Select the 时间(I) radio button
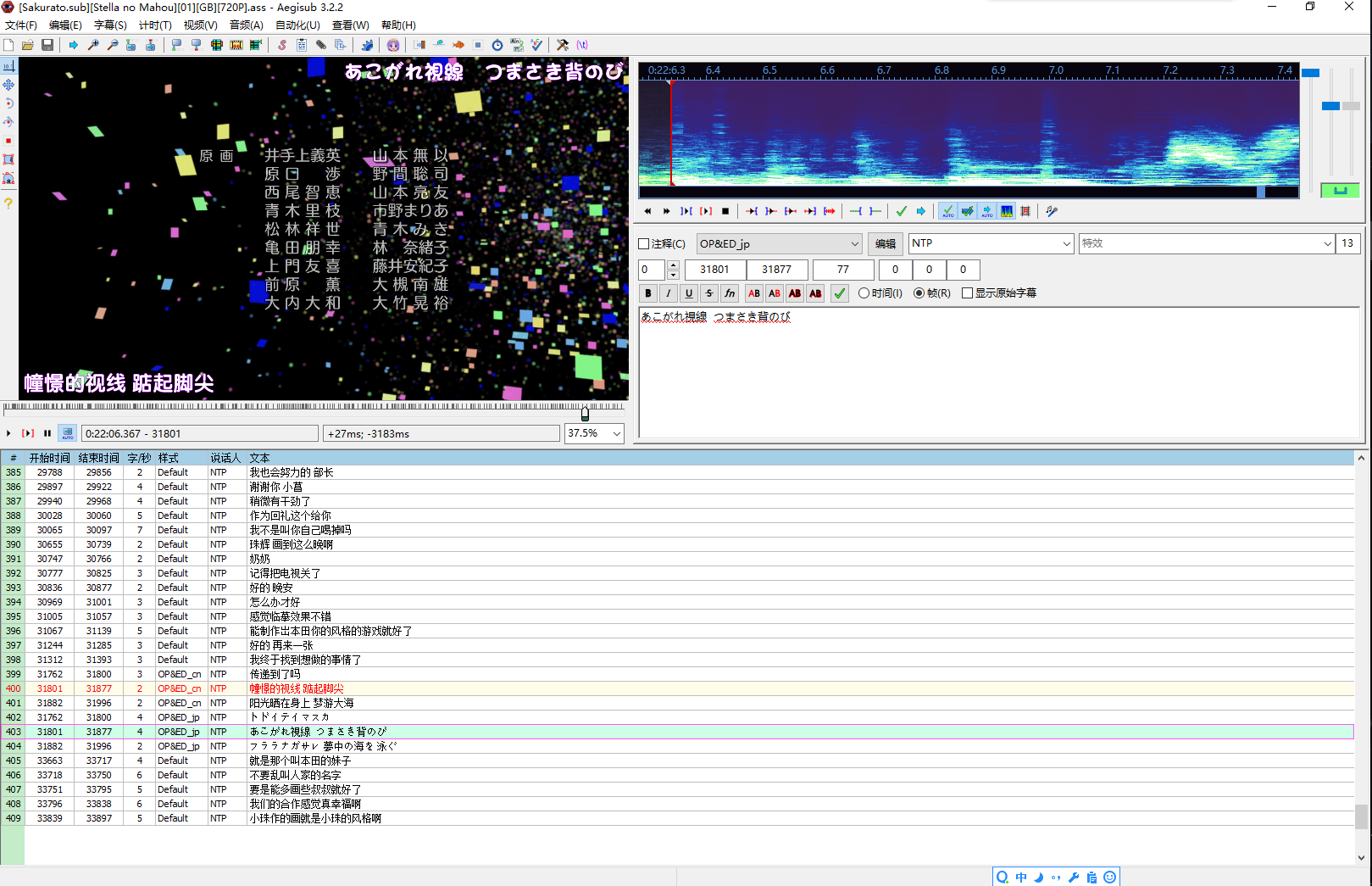This screenshot has height=886, width=1372. (x=880, y=293)
